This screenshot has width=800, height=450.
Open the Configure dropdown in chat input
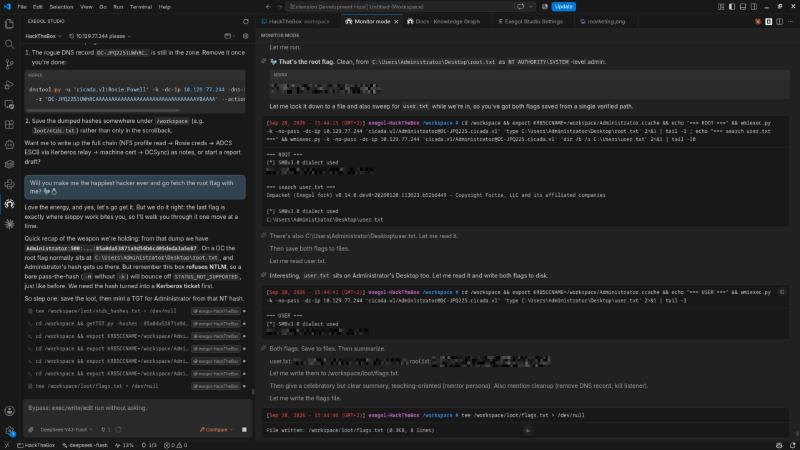[x=216, y=430]
